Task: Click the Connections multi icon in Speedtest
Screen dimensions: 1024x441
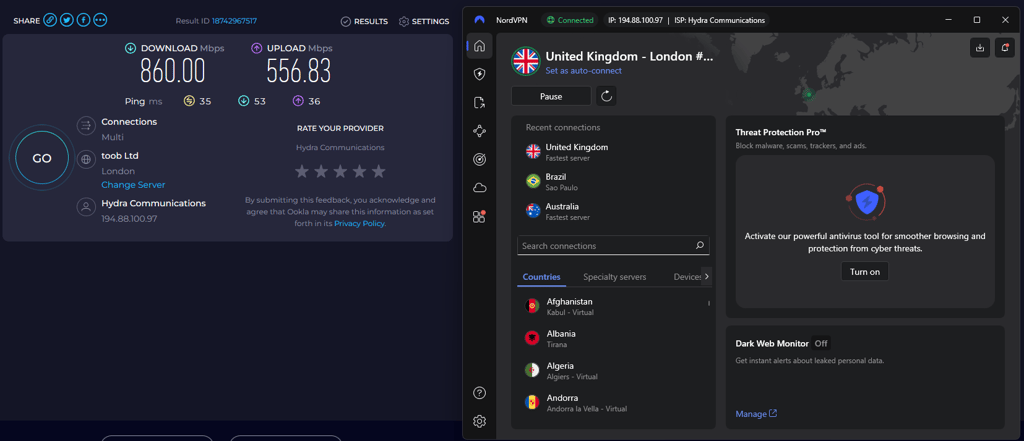Action: tap(86, 126)
